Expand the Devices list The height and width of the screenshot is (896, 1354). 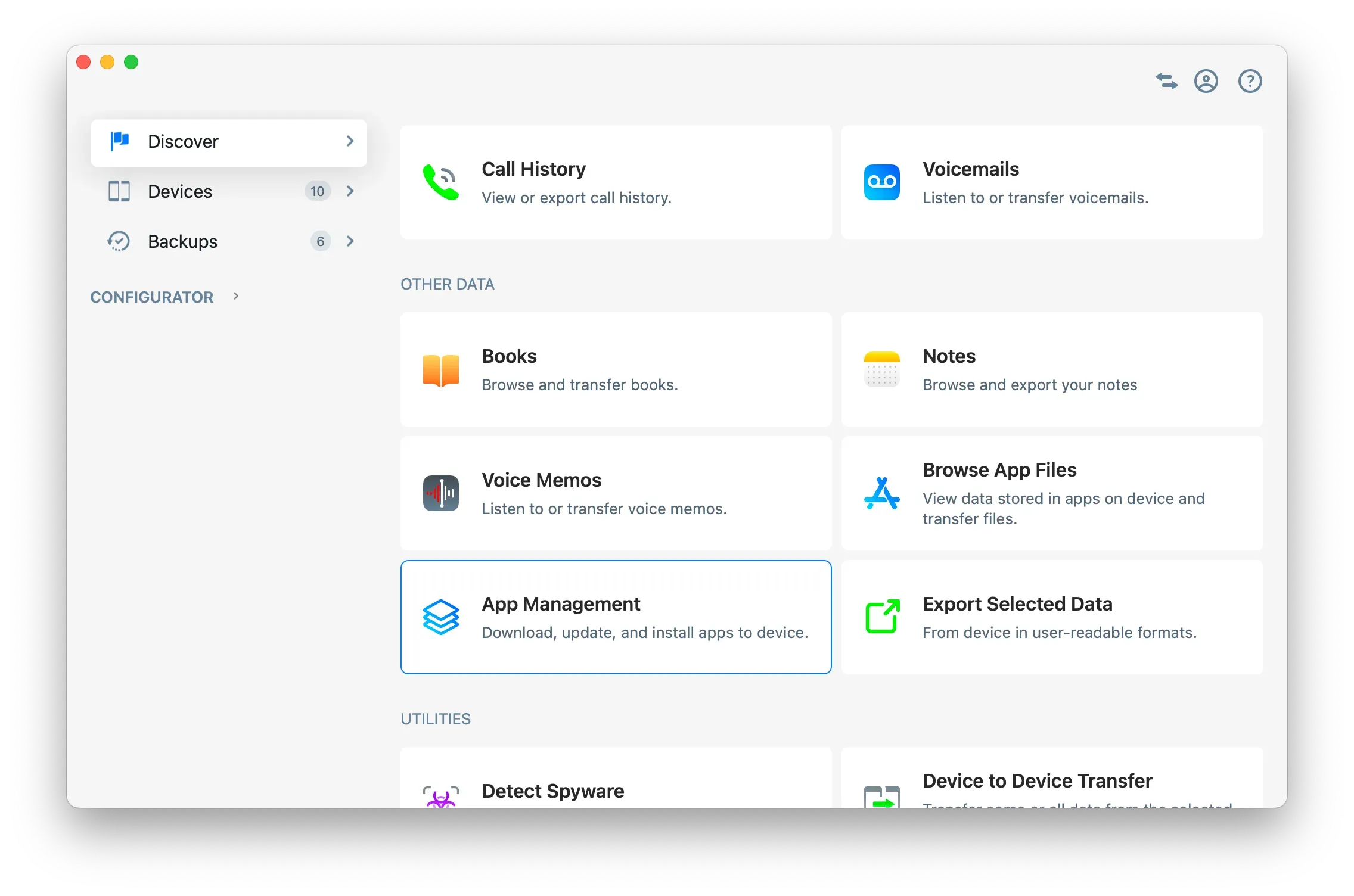tap(350, 191)
